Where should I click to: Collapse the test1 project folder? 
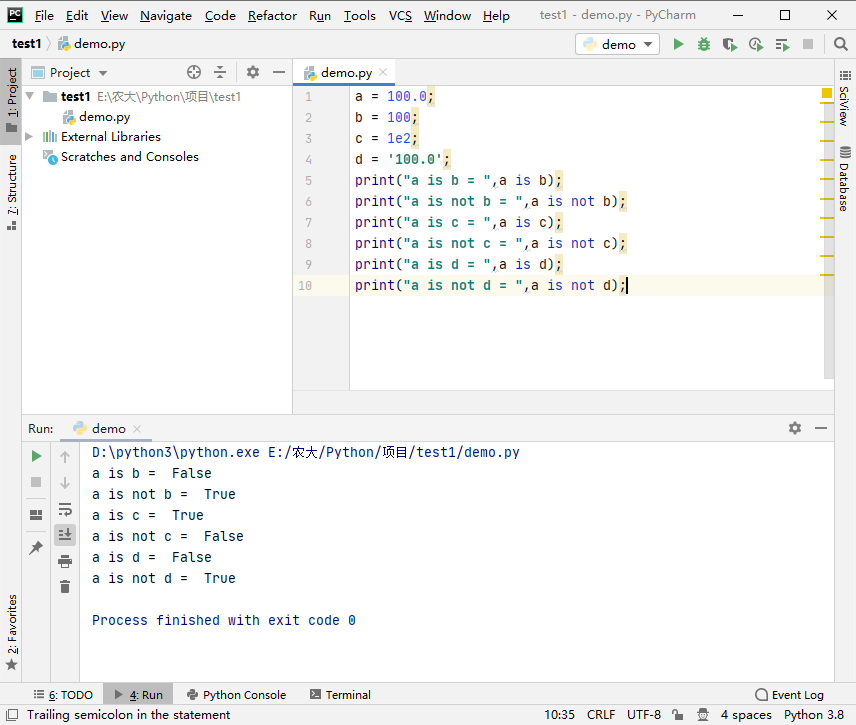pos(29,97)
